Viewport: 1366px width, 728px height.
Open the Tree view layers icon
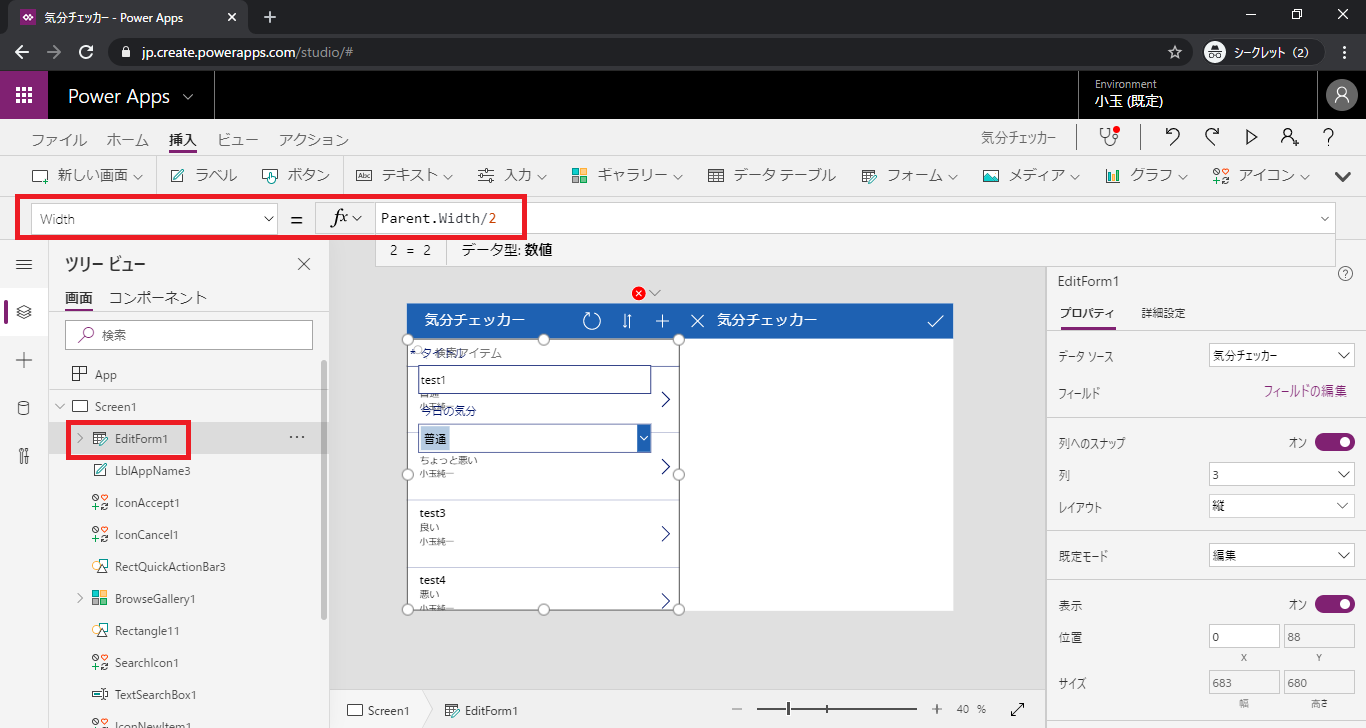pyautogui.click(x=24, y=312)
